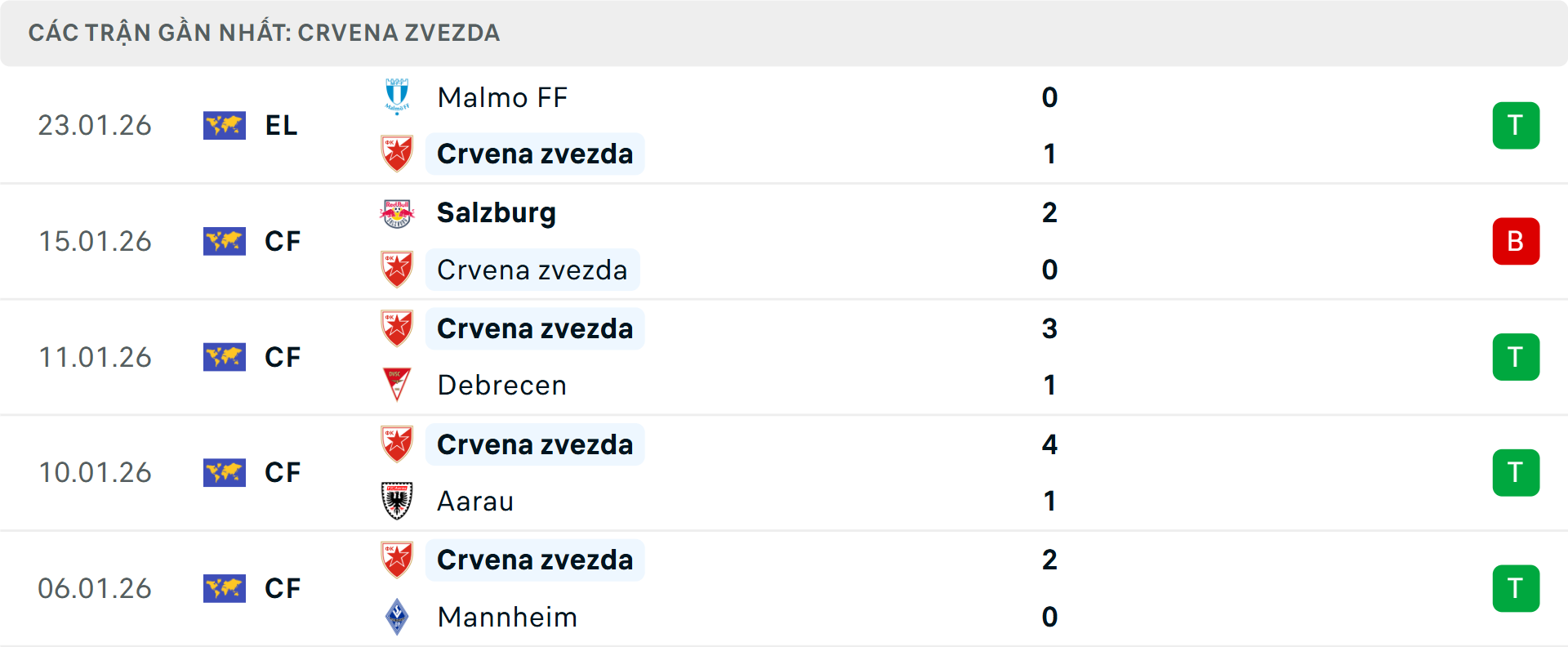The width and height of the screenshot is (1568, 647).
Task: Click the globe icon beside EL label
Action: [225, 126]
